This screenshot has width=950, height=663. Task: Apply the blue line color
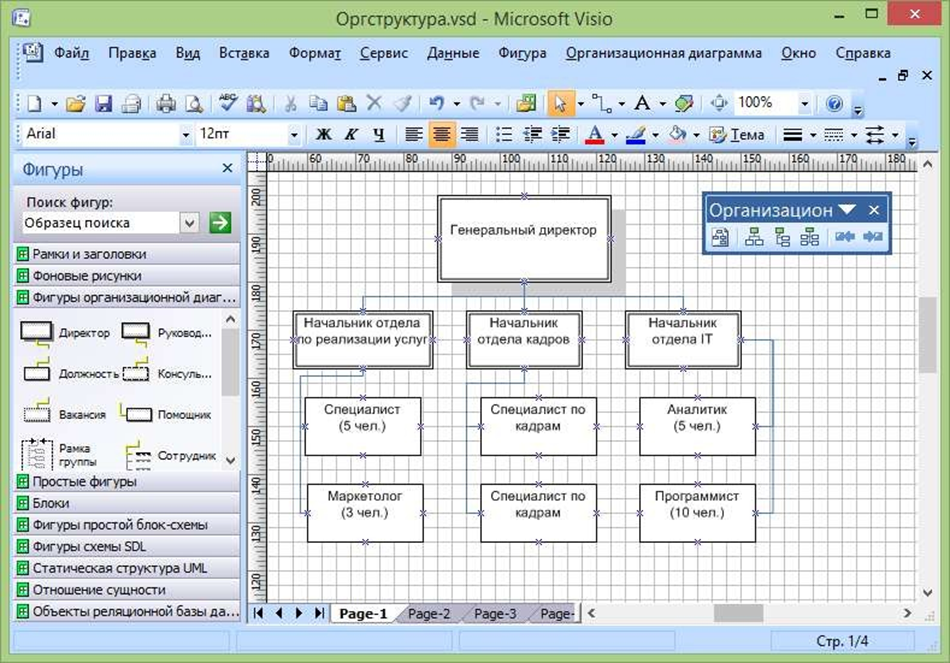pos(636,135)
